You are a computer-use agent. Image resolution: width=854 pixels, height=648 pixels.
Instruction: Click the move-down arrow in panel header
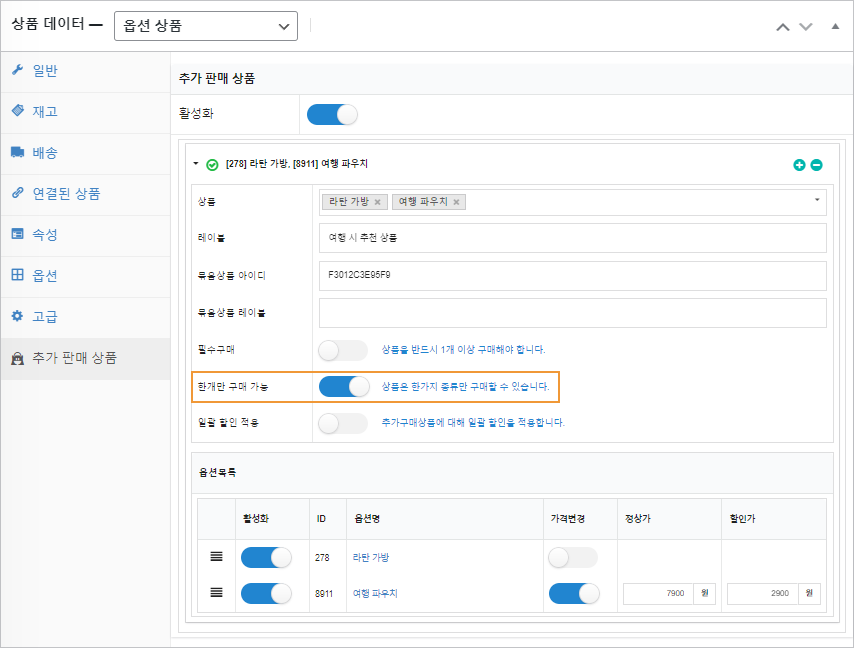[x=806, y=26]
